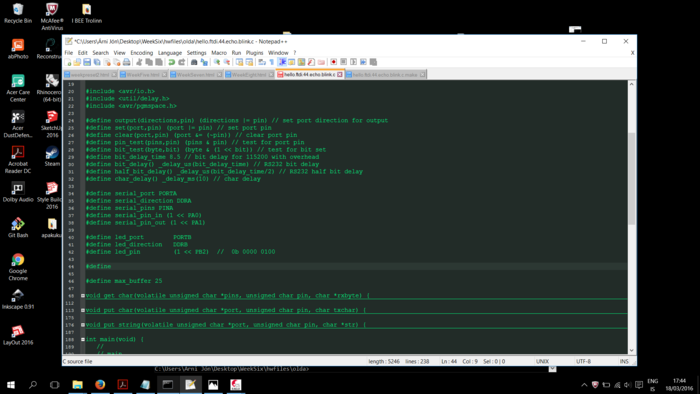Click the Stop Recording macro icon
The height and width of the screenshot is (394, 700).
click(x=343, y=62)
